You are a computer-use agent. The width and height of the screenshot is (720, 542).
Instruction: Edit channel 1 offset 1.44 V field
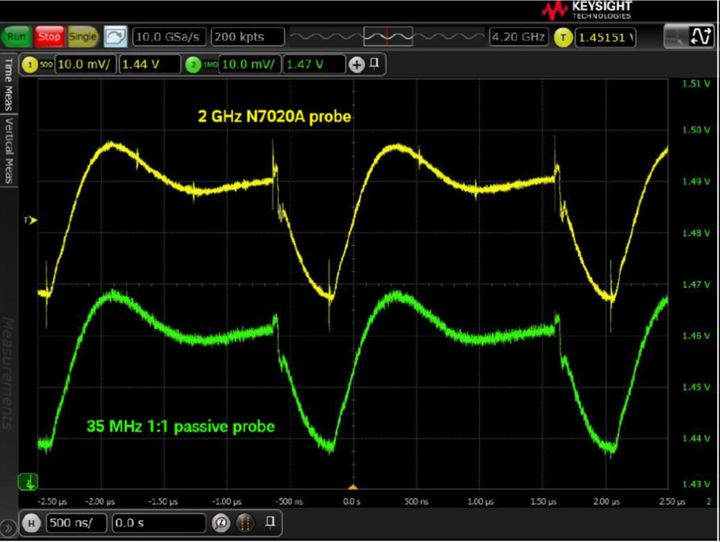tap(150, 64)
